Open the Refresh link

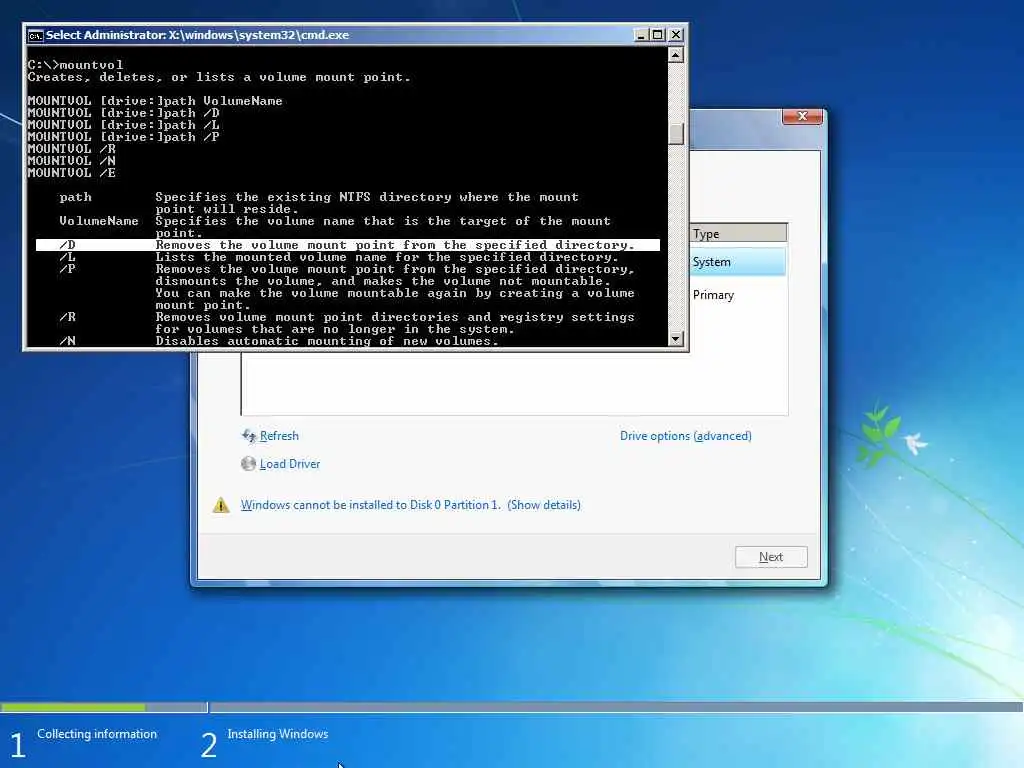click(x=279, y=436)
